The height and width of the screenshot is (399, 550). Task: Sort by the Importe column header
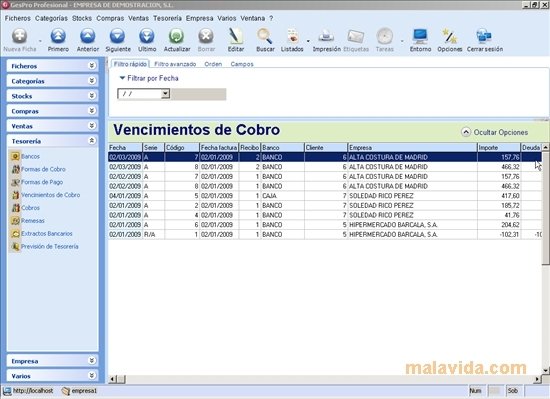tap(498, 148)
